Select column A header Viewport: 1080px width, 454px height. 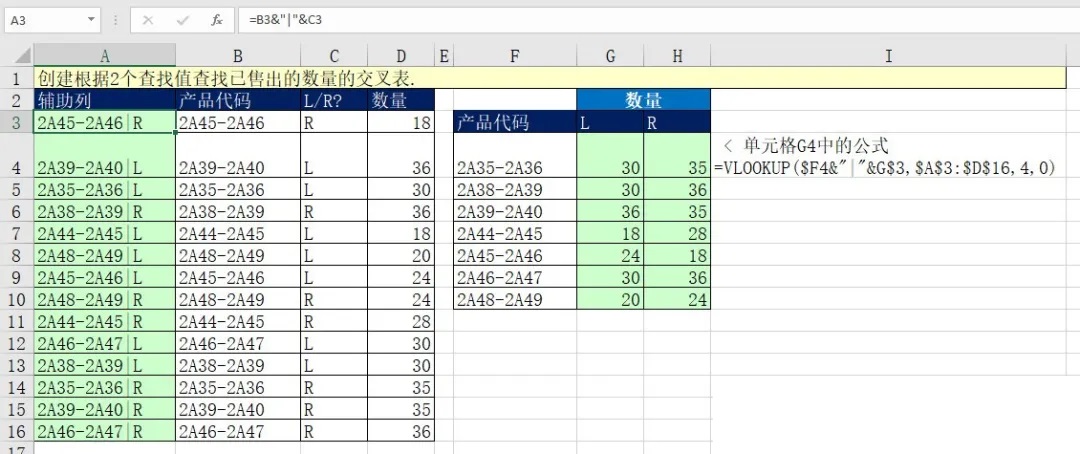pos(104,56)
